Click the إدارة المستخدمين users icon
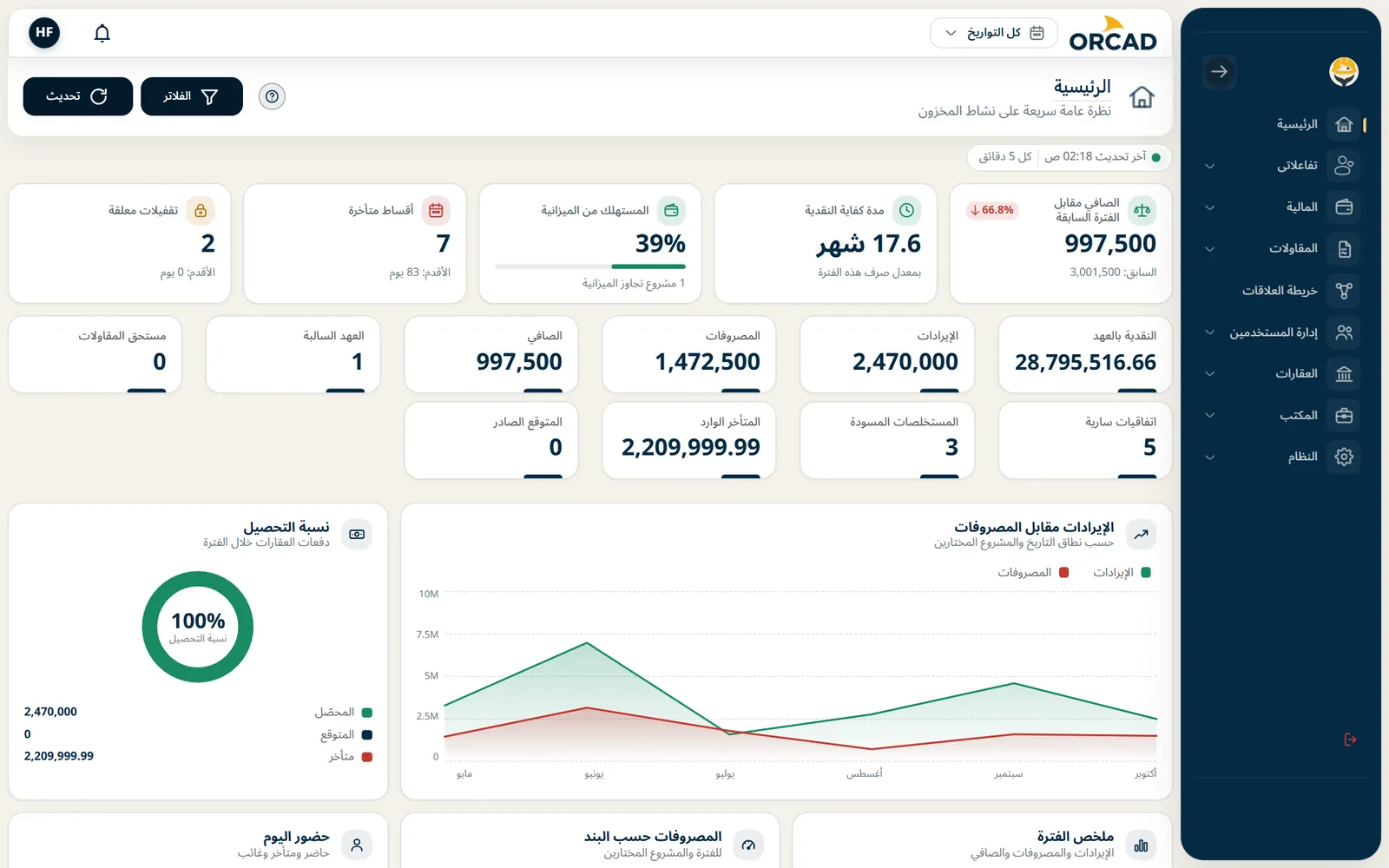This screenshot has height=868, width=1389. coord(1344,332)
